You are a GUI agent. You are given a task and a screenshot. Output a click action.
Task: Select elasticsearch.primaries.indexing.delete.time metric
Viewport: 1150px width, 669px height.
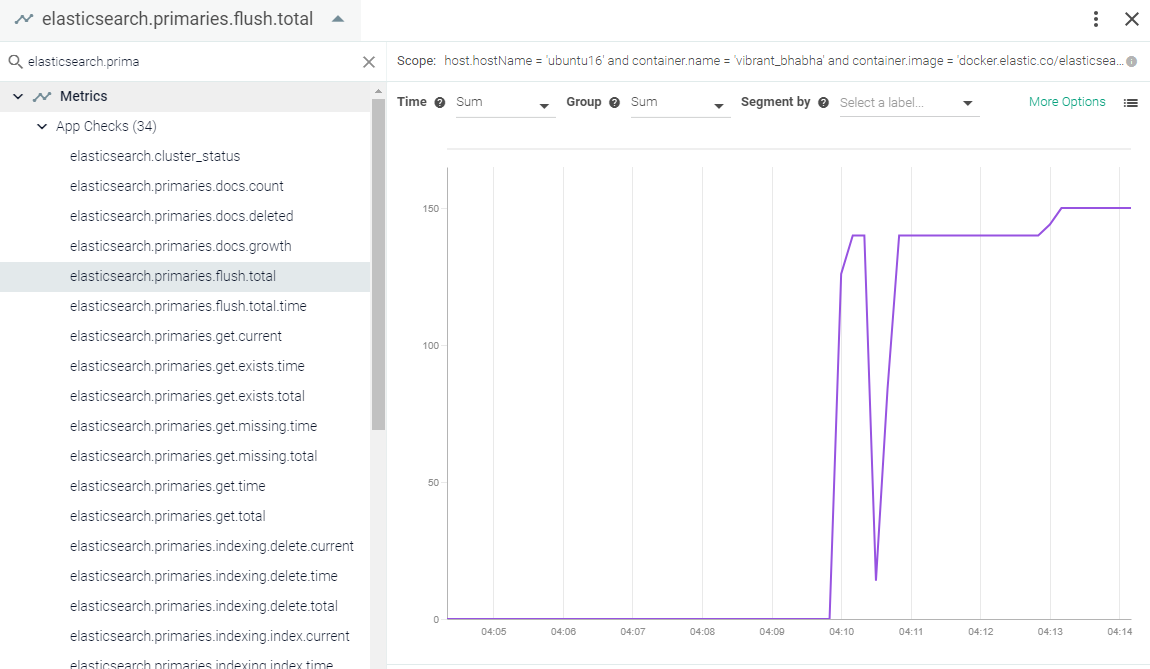(x=203, y=577)
